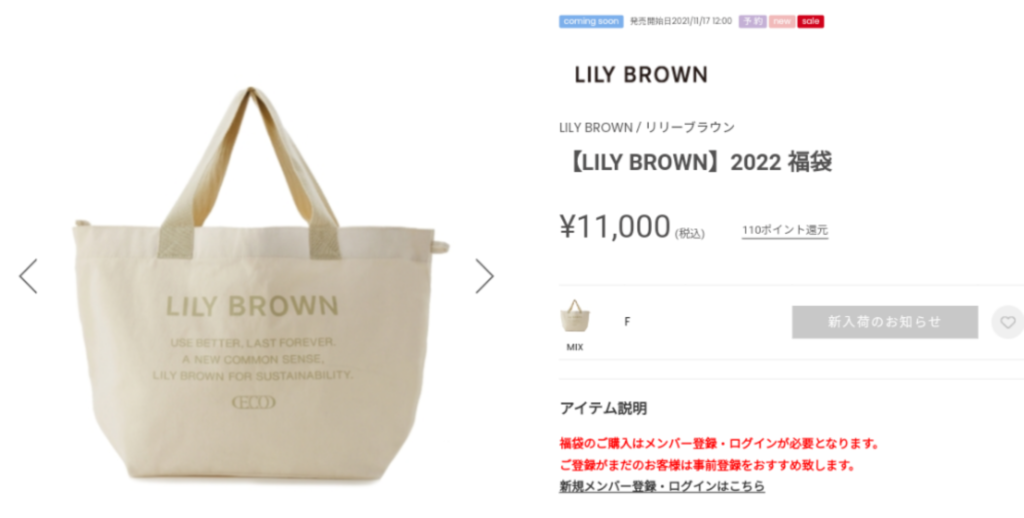
Task: Click the MIX color label text
Action: coord(575,348)
